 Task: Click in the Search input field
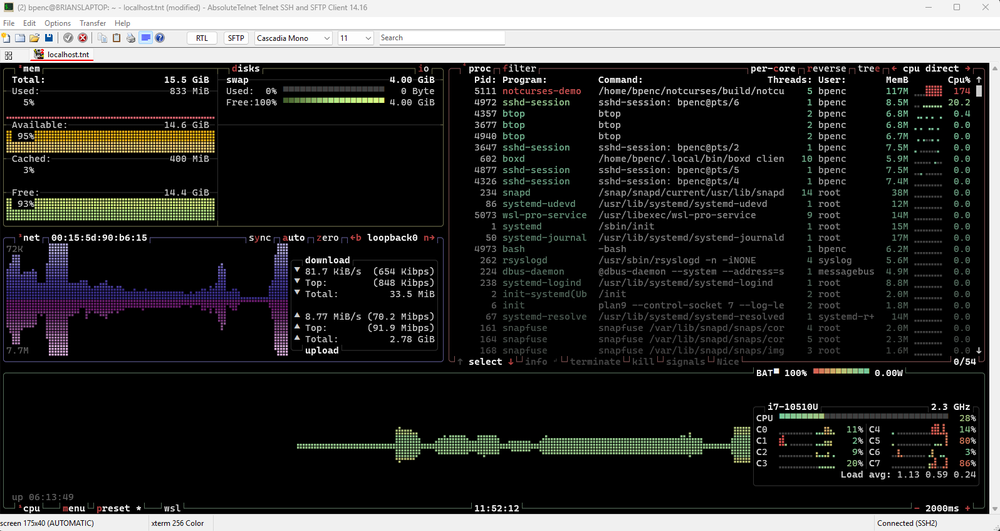[x=442, y=38]
